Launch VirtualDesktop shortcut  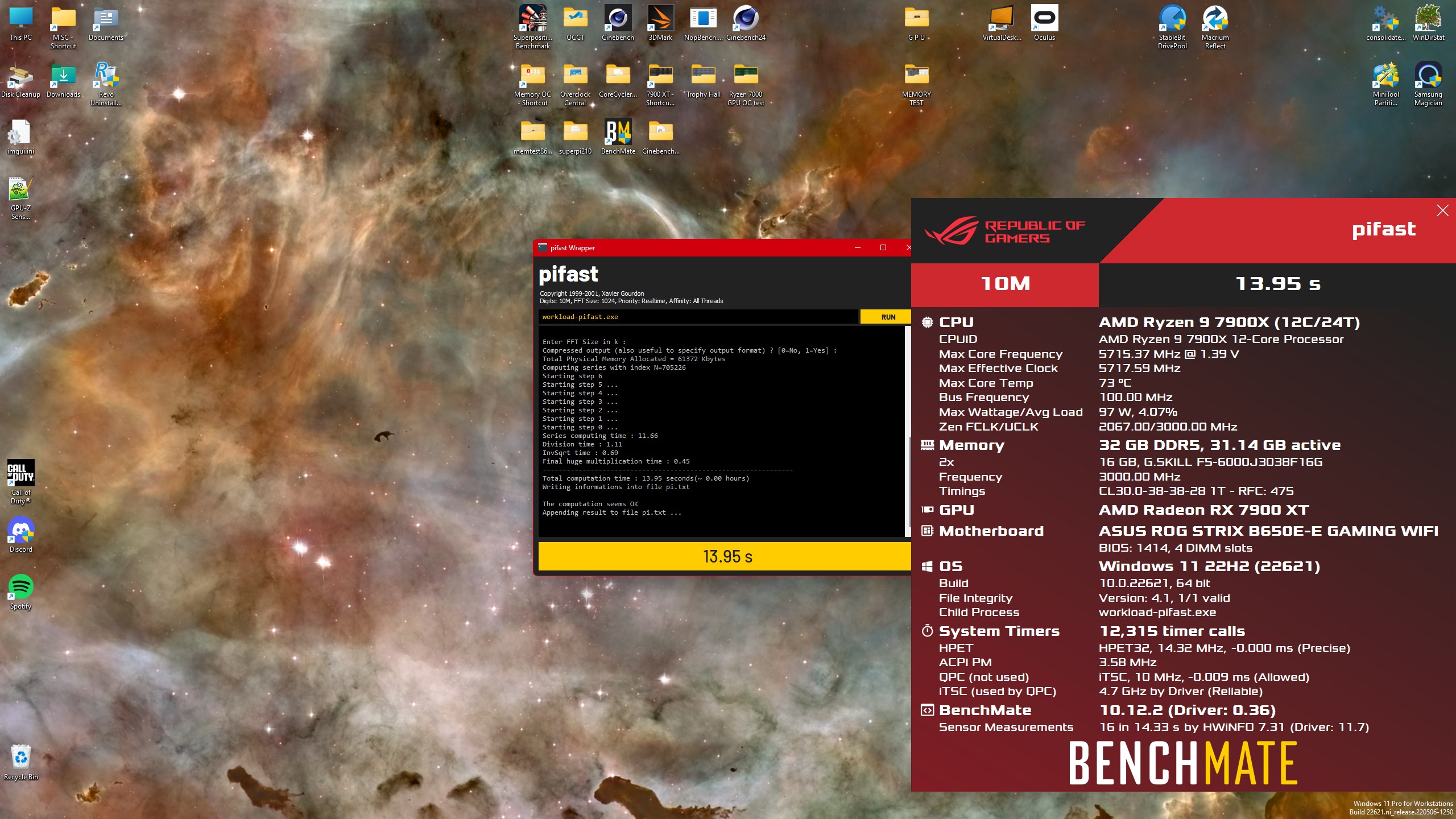(x=1002, y=24)
